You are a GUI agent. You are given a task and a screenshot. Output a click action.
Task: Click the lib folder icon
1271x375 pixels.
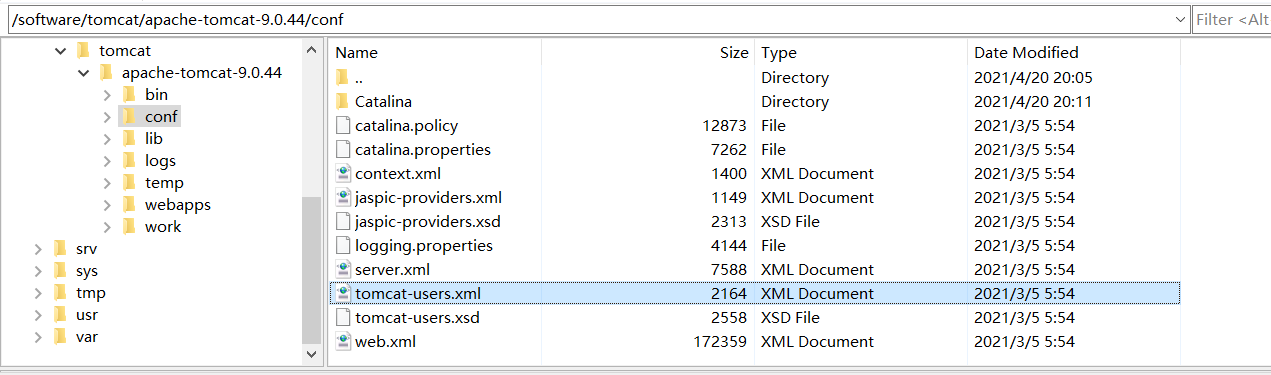click(128, 139)
